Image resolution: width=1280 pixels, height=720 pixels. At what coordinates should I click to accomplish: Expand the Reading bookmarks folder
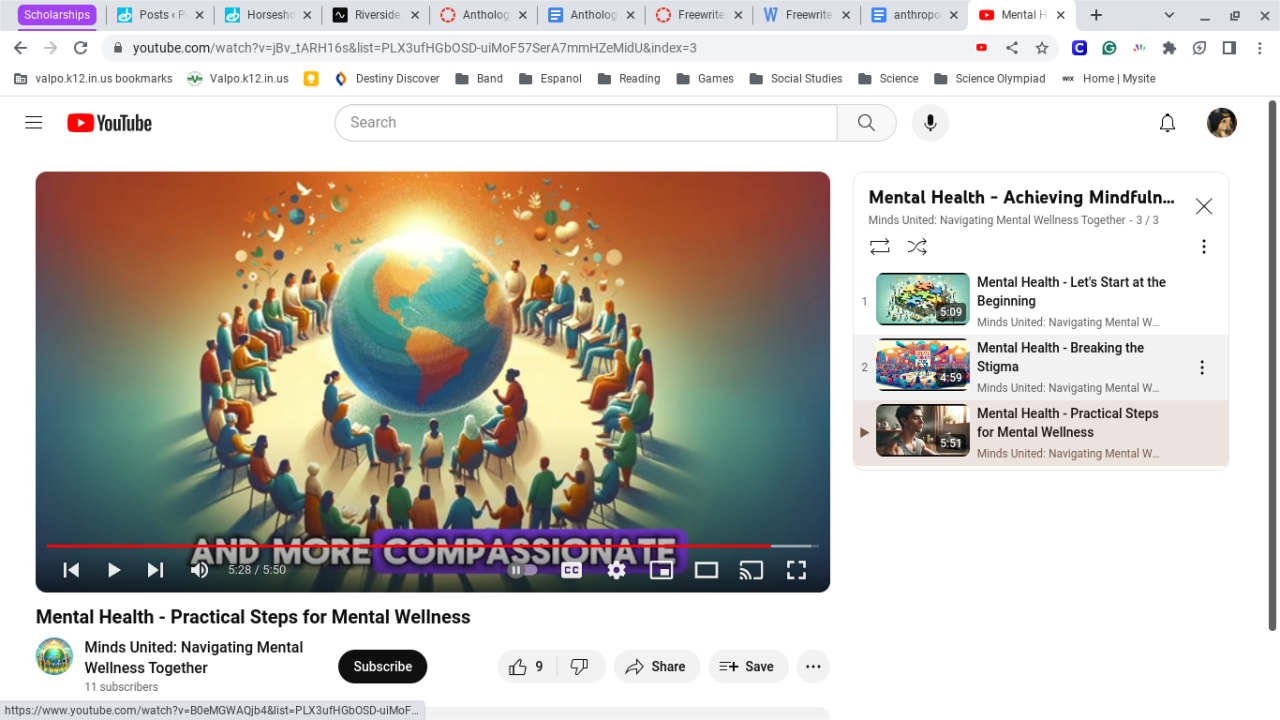tap(628, 79)
